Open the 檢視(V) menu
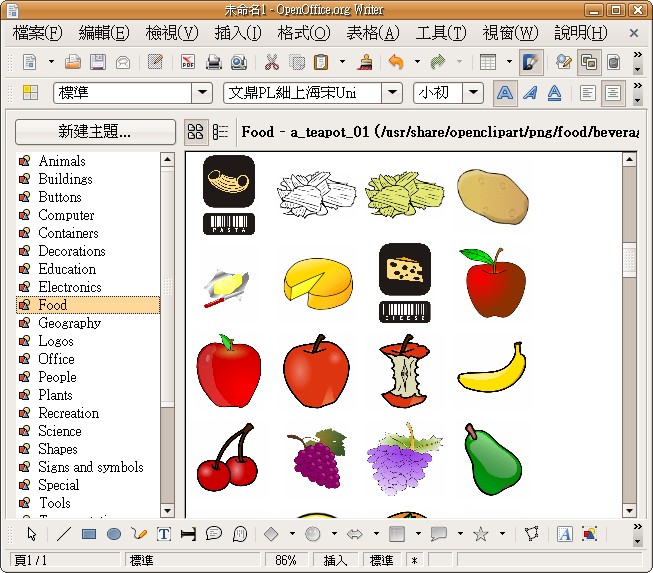The height and width of the screenshot is (573, 653). [x=172, y=32]
